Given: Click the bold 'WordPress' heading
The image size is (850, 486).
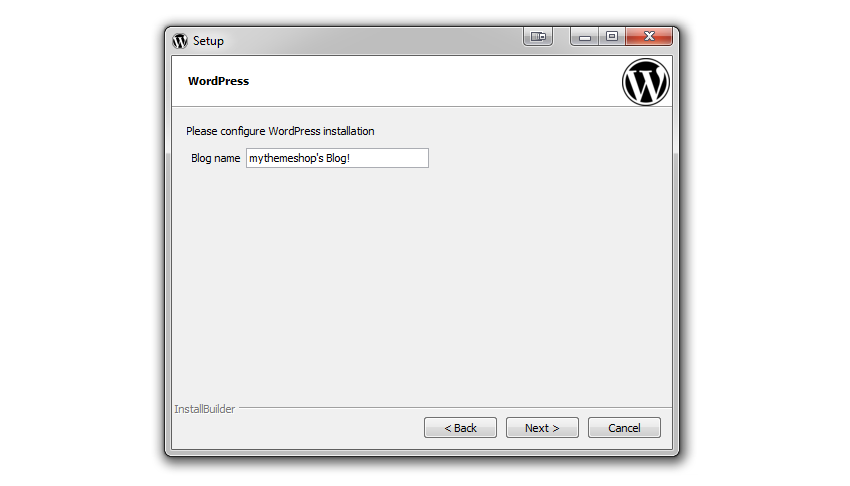Looking at the screenshot, I should 218,81.
